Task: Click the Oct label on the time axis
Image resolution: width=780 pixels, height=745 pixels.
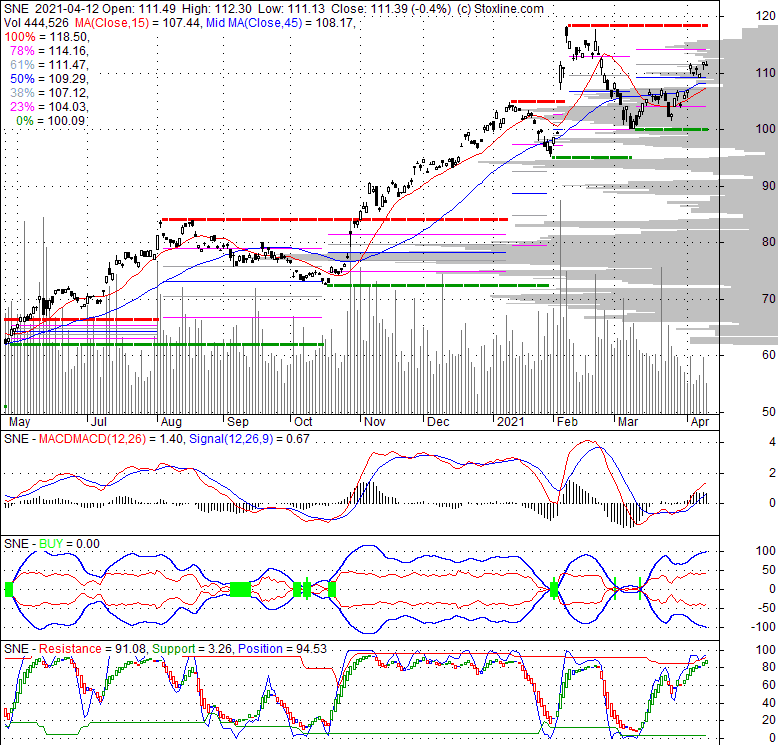Action: [x=303, y=422]
